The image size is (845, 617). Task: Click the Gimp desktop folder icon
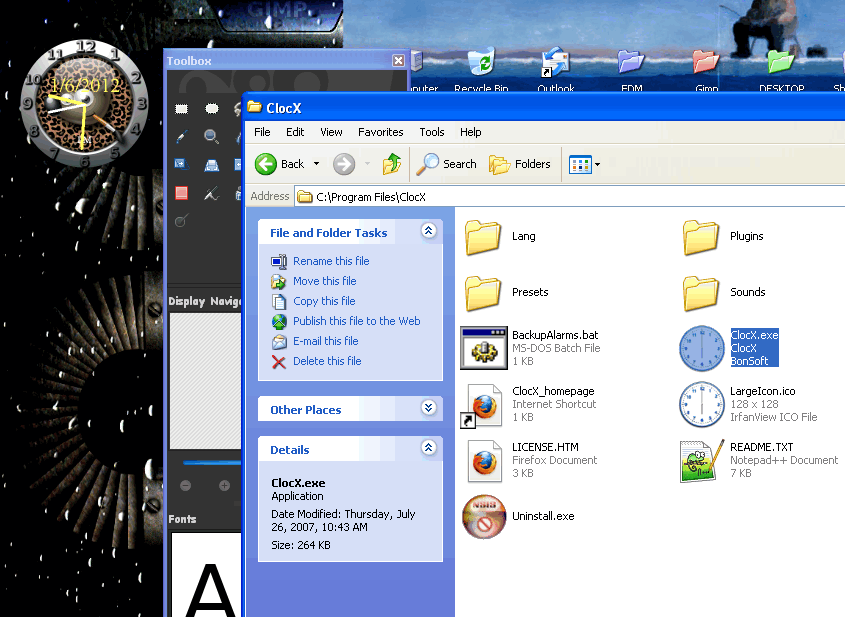(x=706, y=62)
